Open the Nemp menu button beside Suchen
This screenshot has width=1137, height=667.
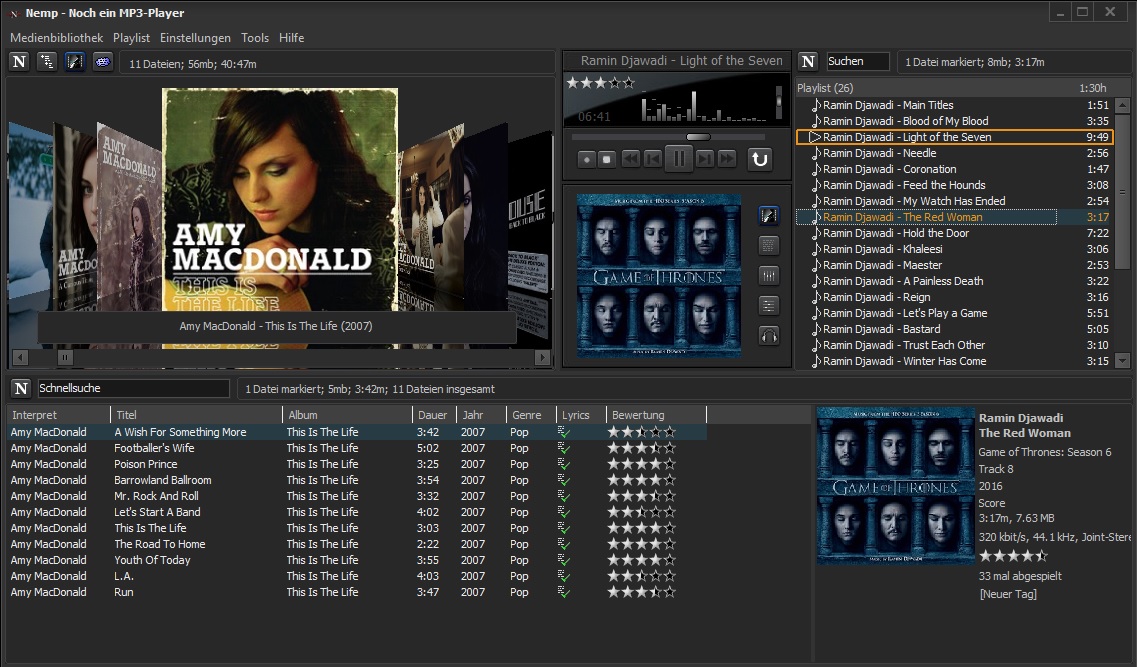pyautogui.click(x=809, y=62)
